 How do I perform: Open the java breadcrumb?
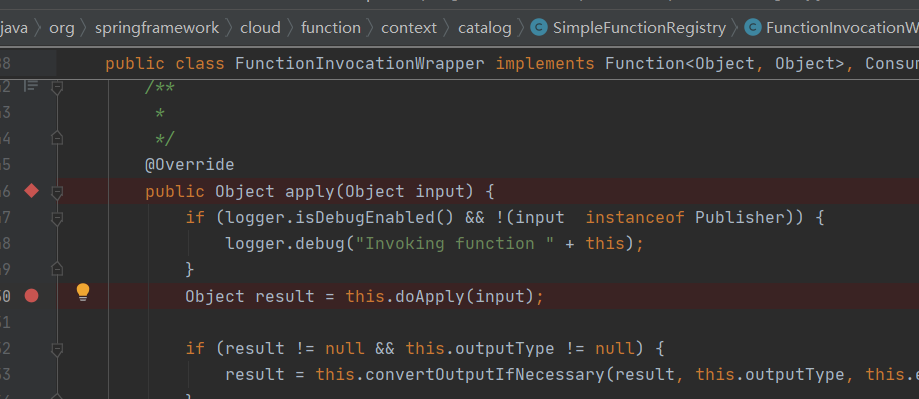pyautogui.click(x=14, y=28)
